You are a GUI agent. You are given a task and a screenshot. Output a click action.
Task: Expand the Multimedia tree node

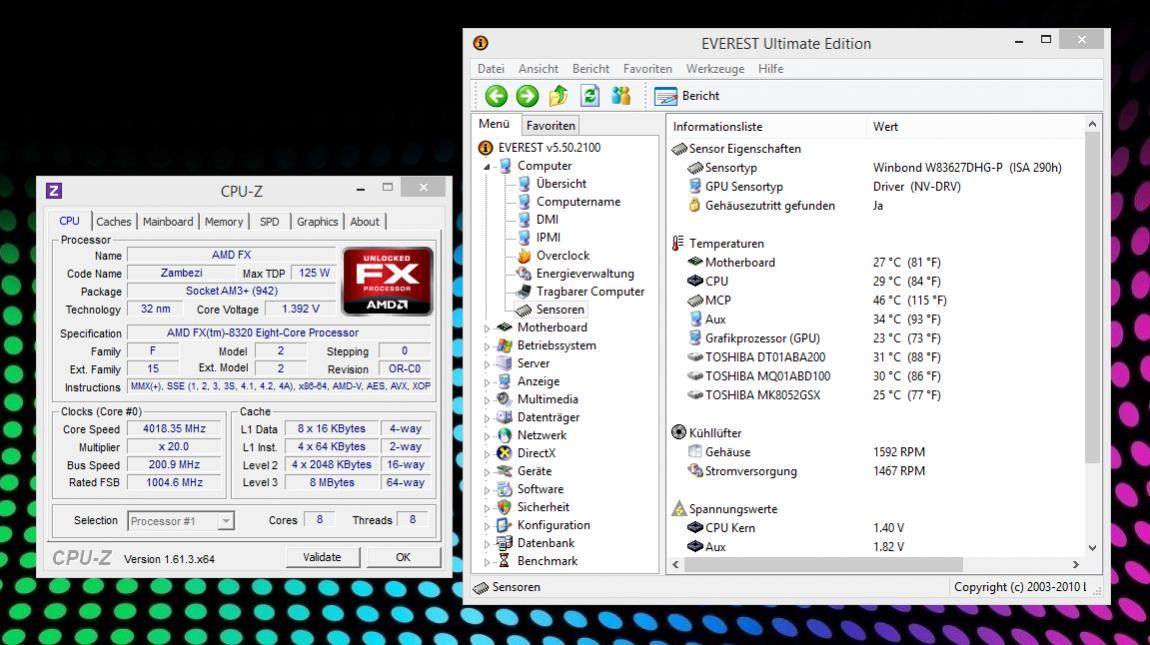(486, 400)
